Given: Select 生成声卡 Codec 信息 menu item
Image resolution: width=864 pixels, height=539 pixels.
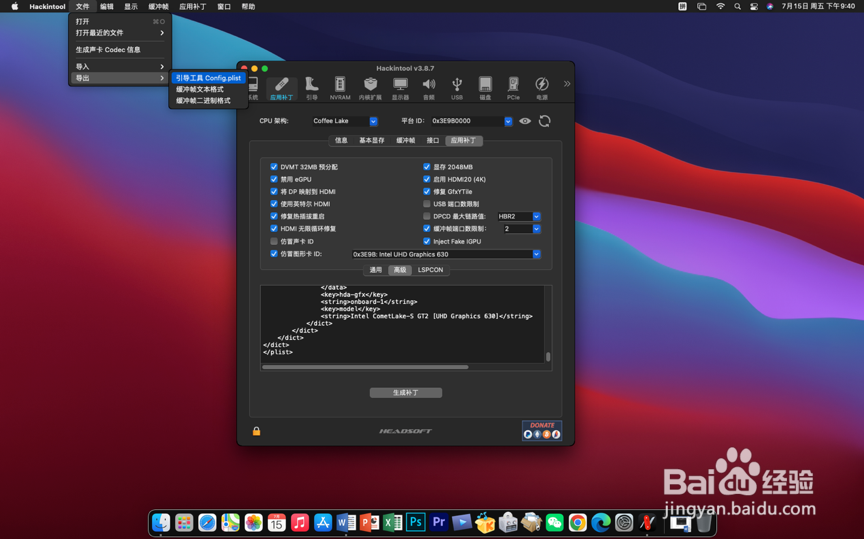Looking at the screenshot, I should coord(120,50).
